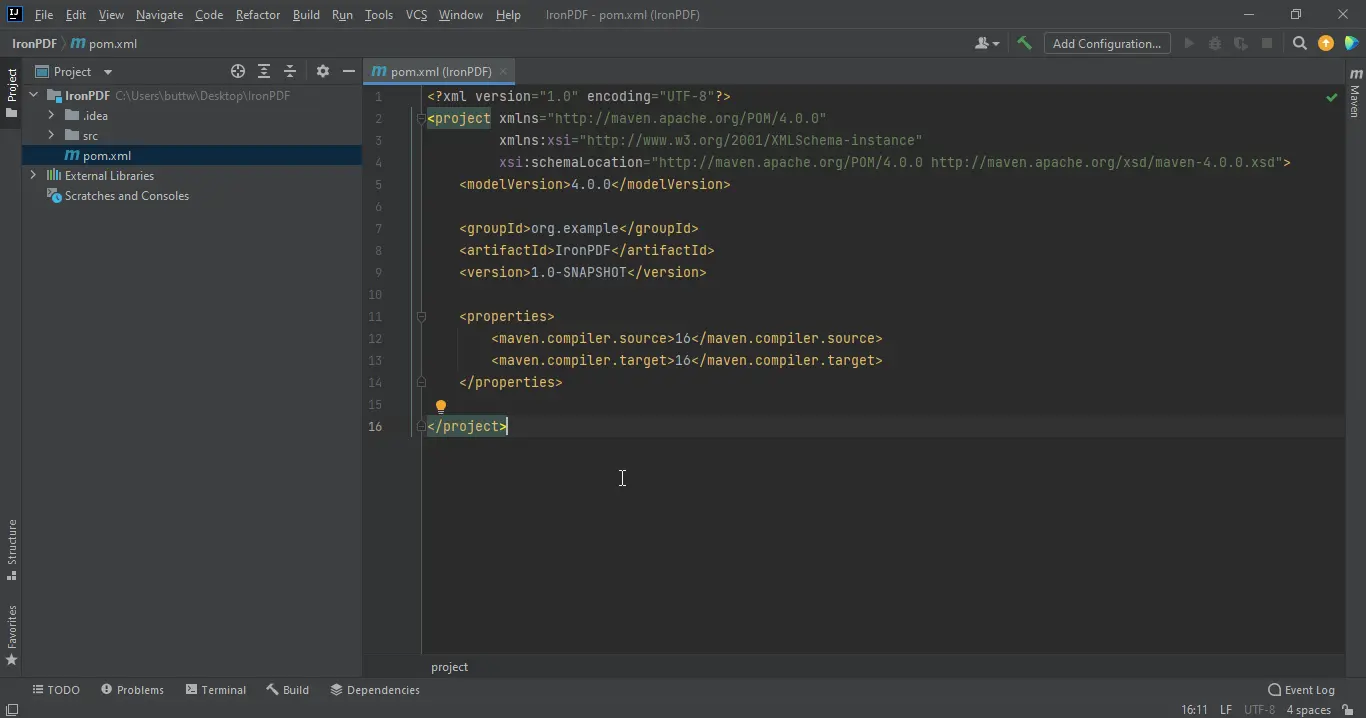The image size is (1366, 718).
Task: Click the lock read-only status icon
Action: 1348,710
